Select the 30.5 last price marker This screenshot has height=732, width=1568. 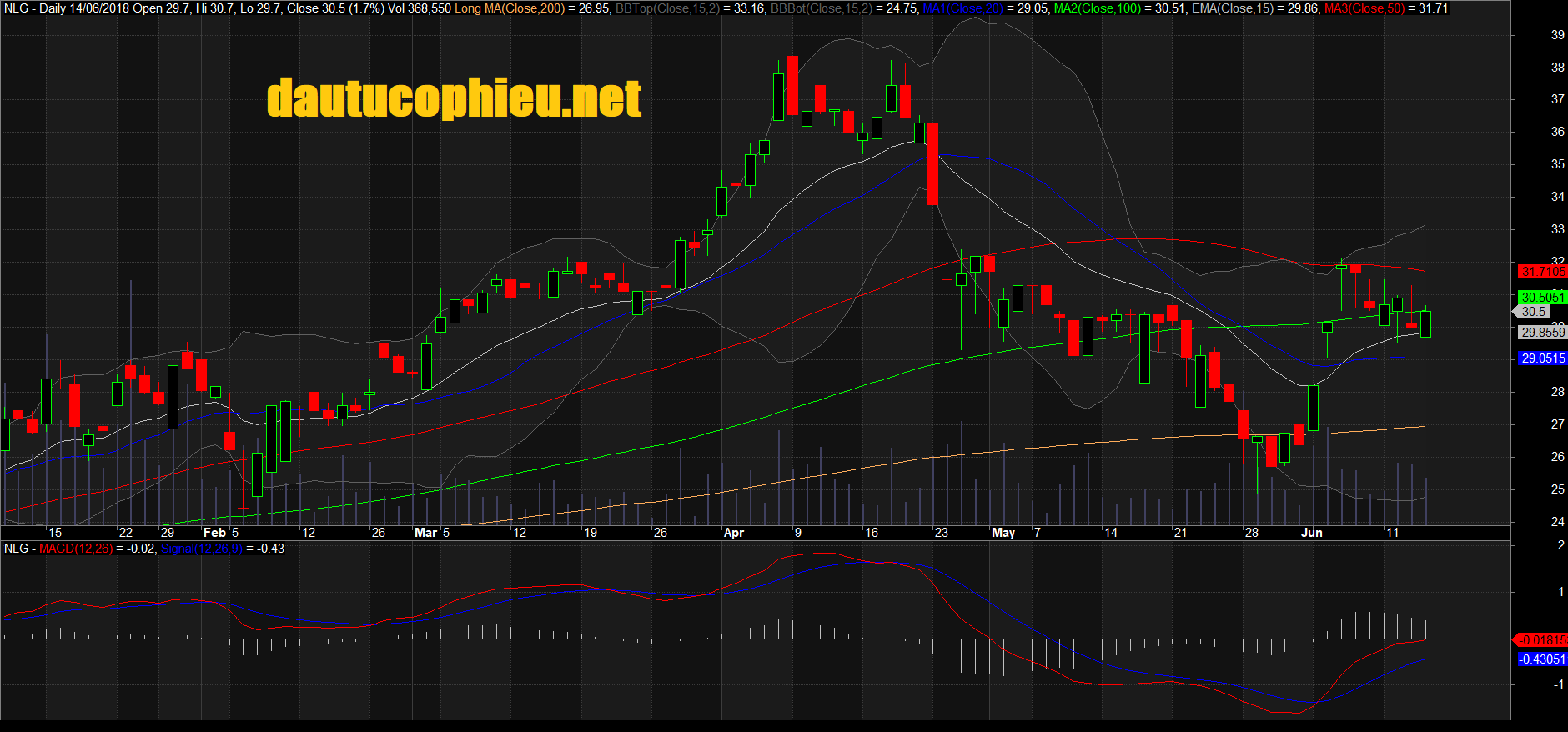click(x=1533, y=312)
